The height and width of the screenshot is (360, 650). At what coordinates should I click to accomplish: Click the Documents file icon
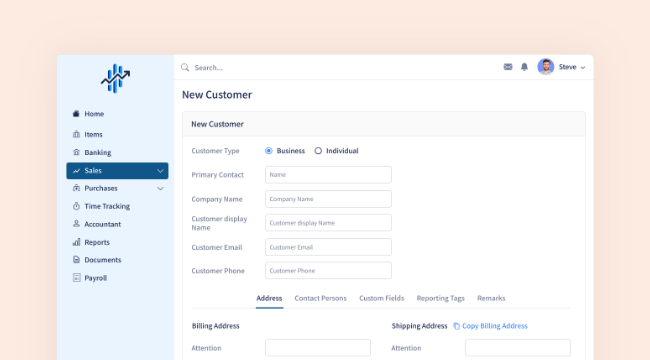coord(76,260)
